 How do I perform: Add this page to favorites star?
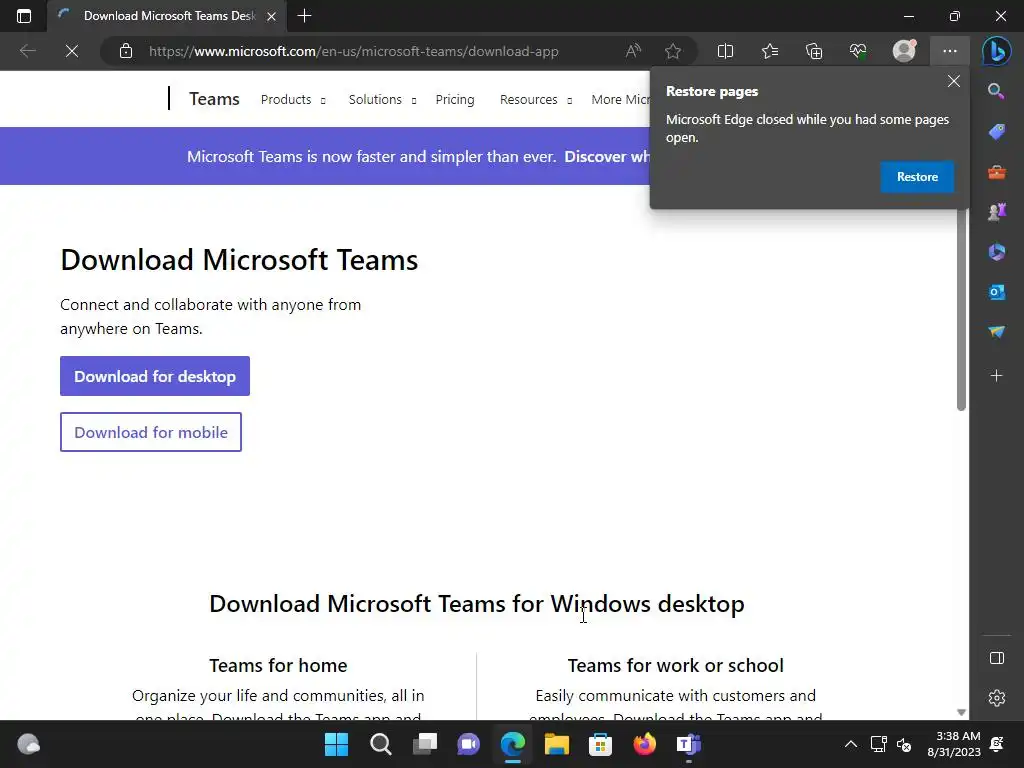[673, 51]
